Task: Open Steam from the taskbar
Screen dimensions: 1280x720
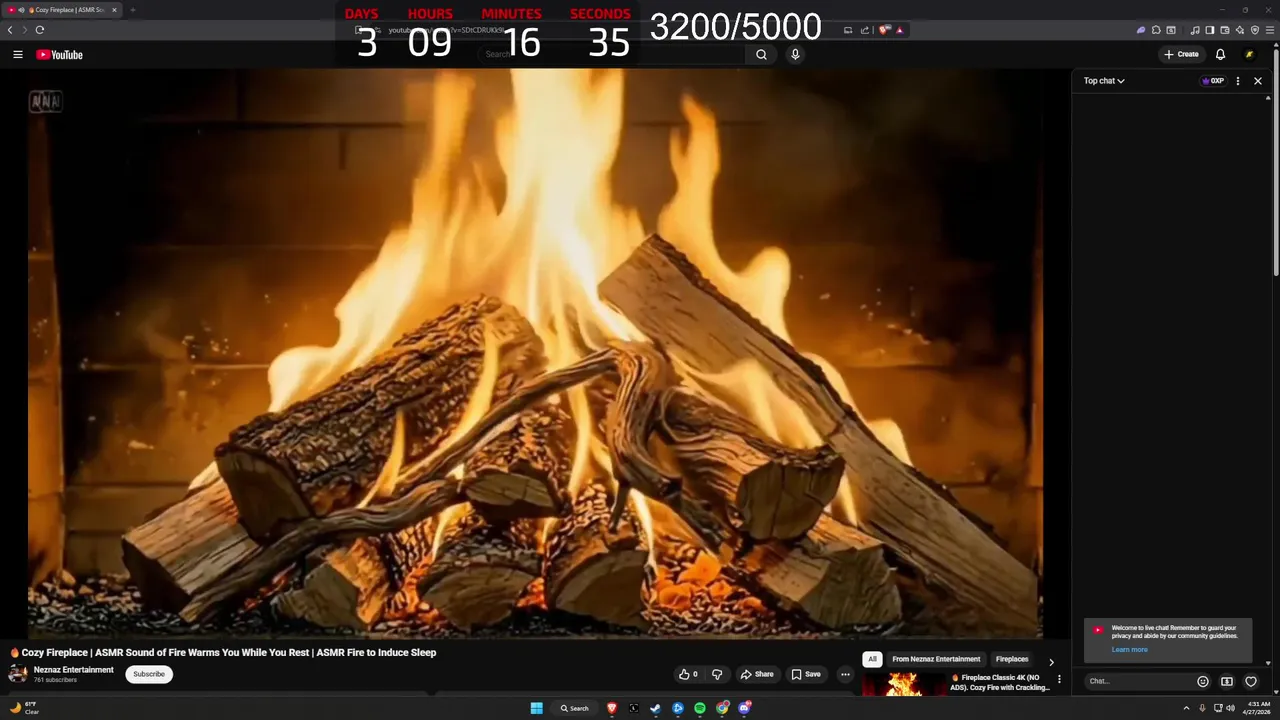Action: [655, 708]
